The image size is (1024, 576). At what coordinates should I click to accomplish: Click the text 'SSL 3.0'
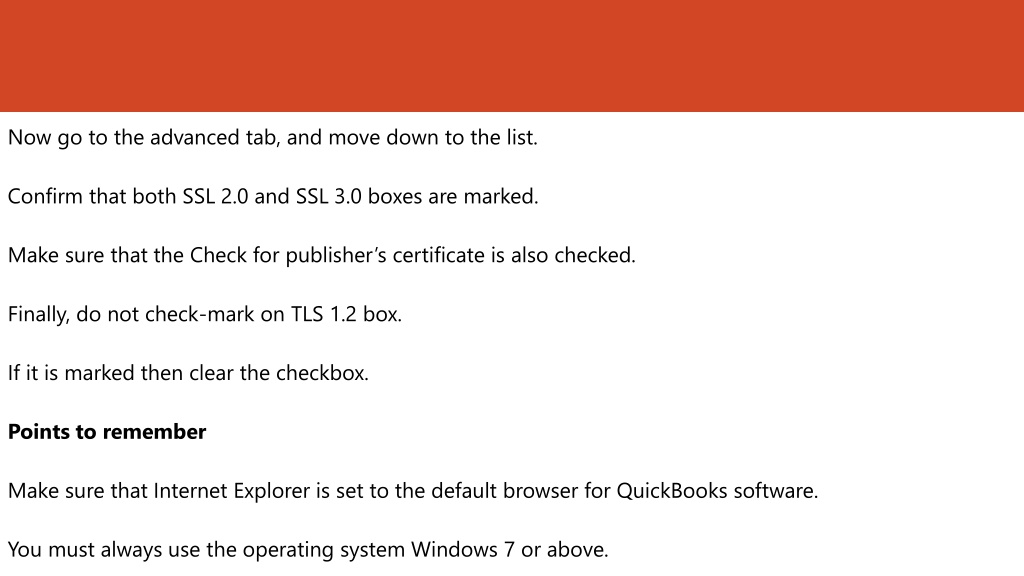pyautogui.click(x=328, y=197)
